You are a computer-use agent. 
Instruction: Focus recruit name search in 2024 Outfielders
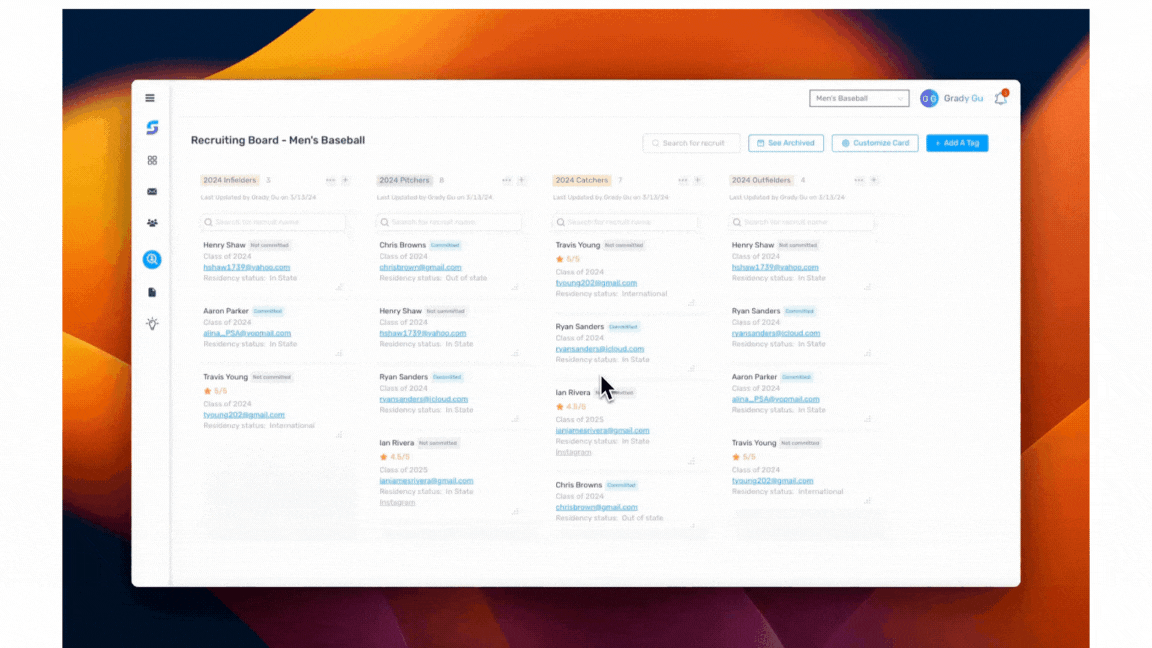(x=801, y=222)
